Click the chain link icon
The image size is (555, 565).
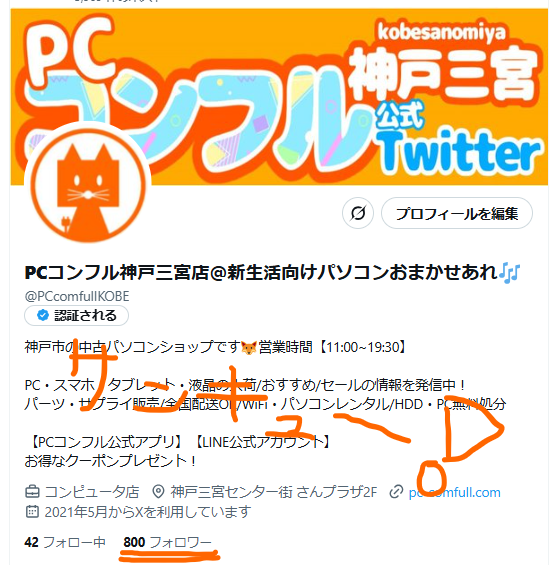396,492
